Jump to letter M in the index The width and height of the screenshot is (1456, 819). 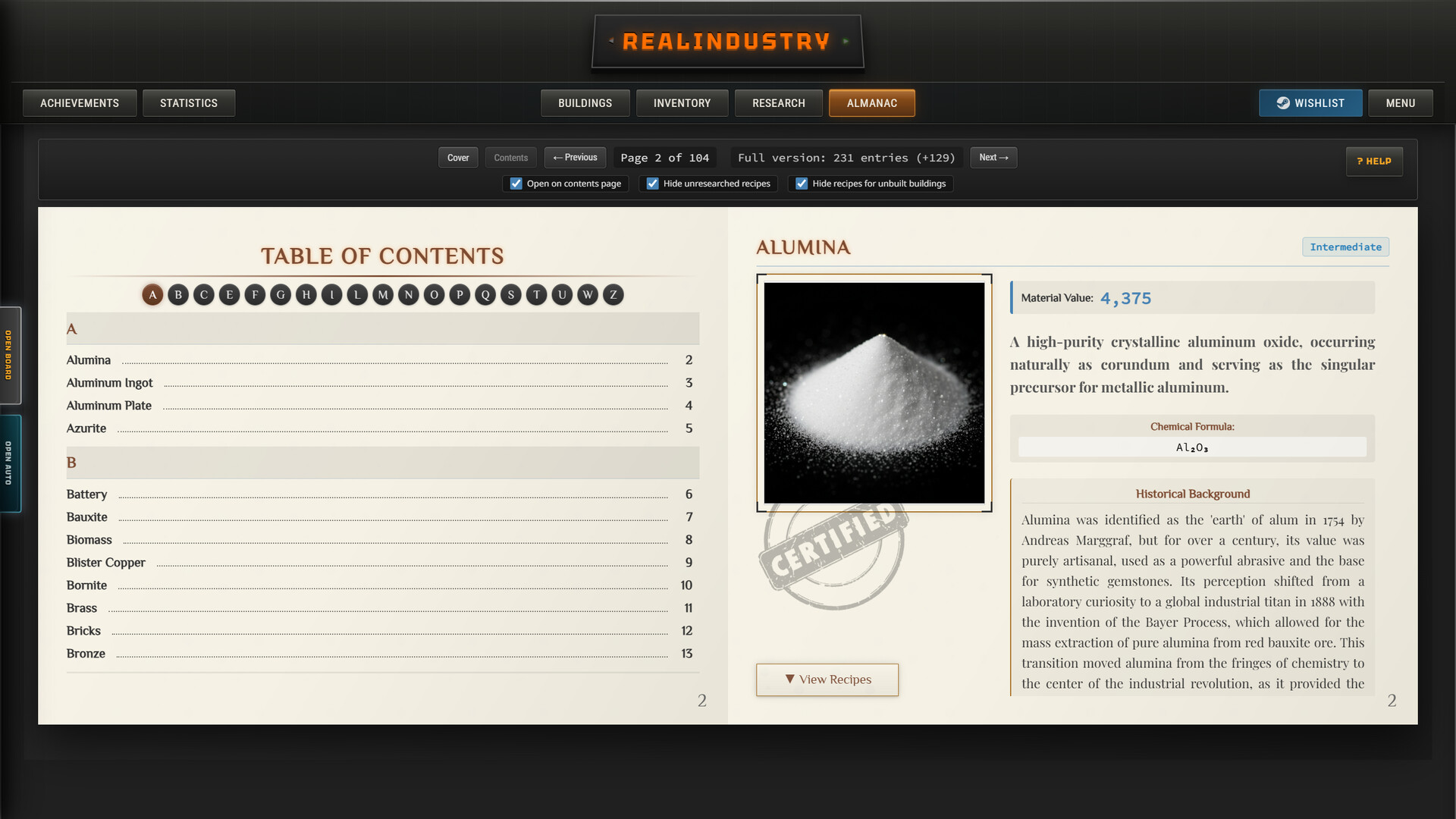pos(383,295)
